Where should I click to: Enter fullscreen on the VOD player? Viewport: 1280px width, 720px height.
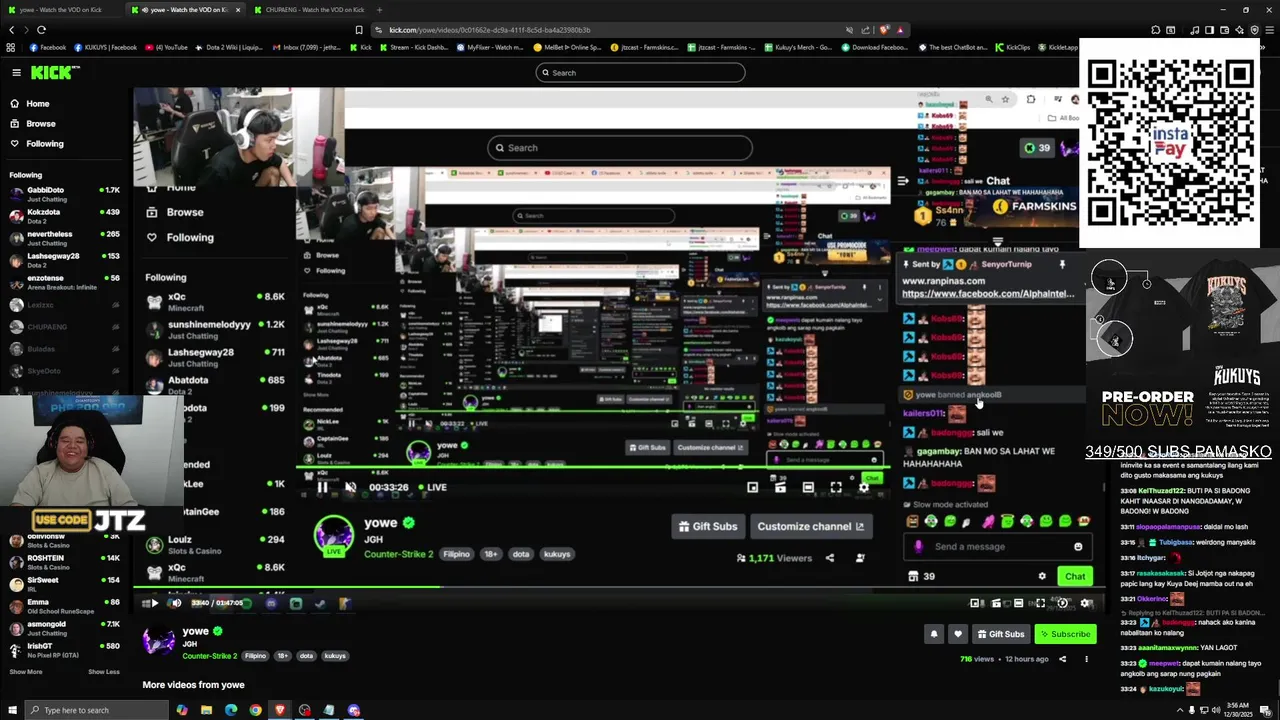1040,603
